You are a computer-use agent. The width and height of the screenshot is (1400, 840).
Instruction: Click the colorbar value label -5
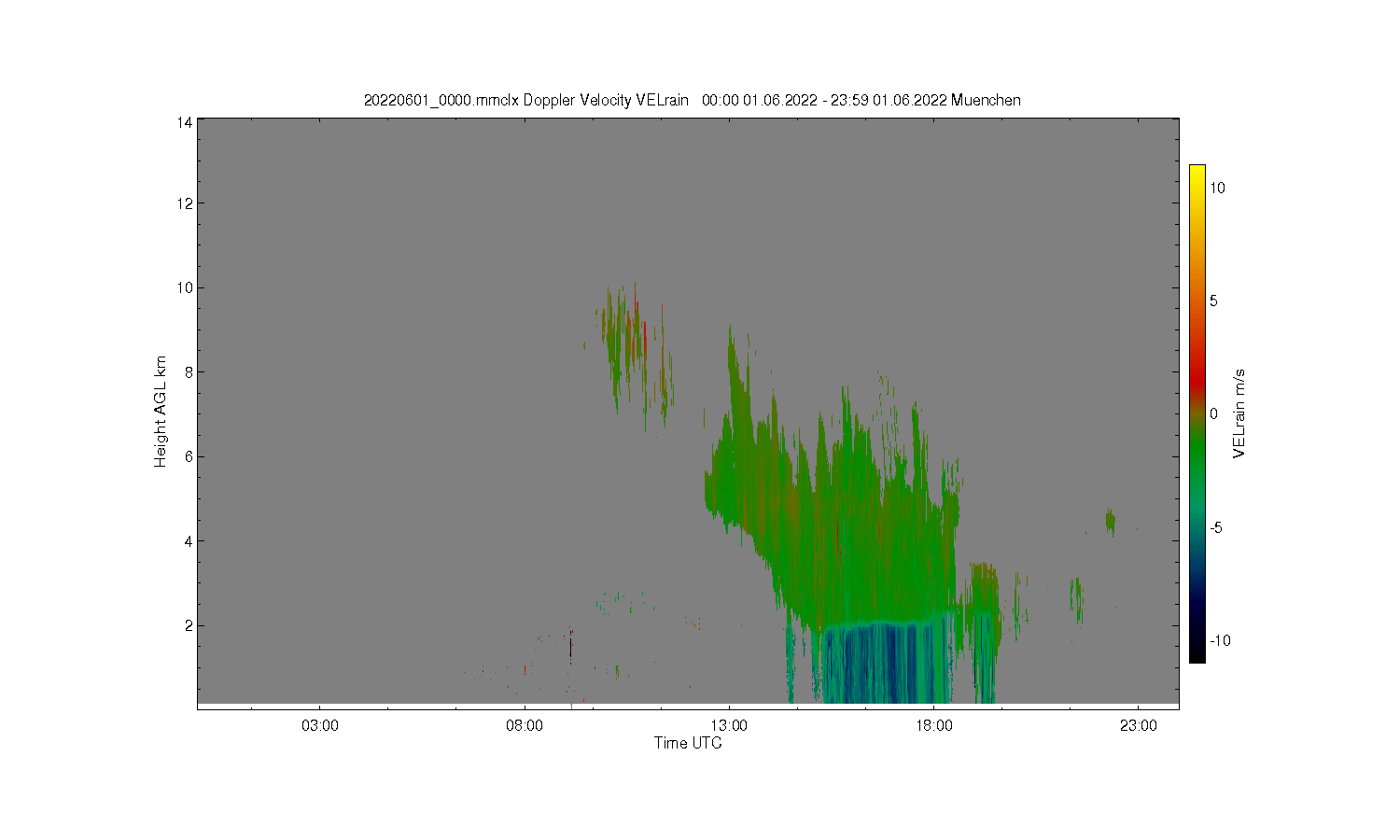[1217, 527]
